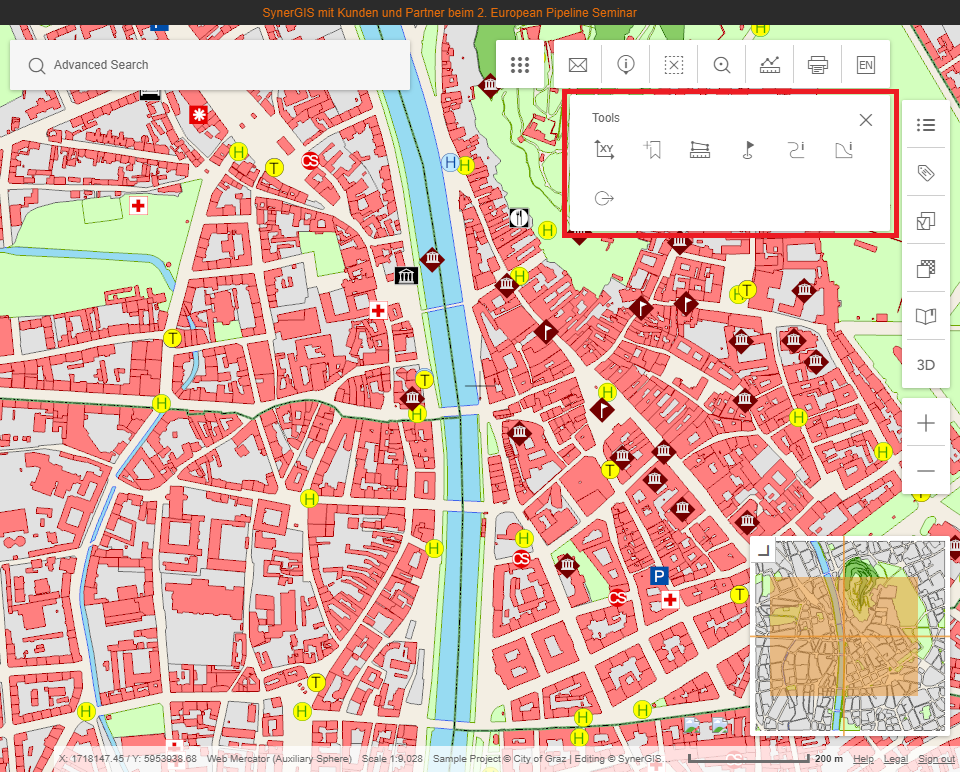The image size is (960, 772).
Task: Select the XY coordinates tool
Action: (604, 150)
